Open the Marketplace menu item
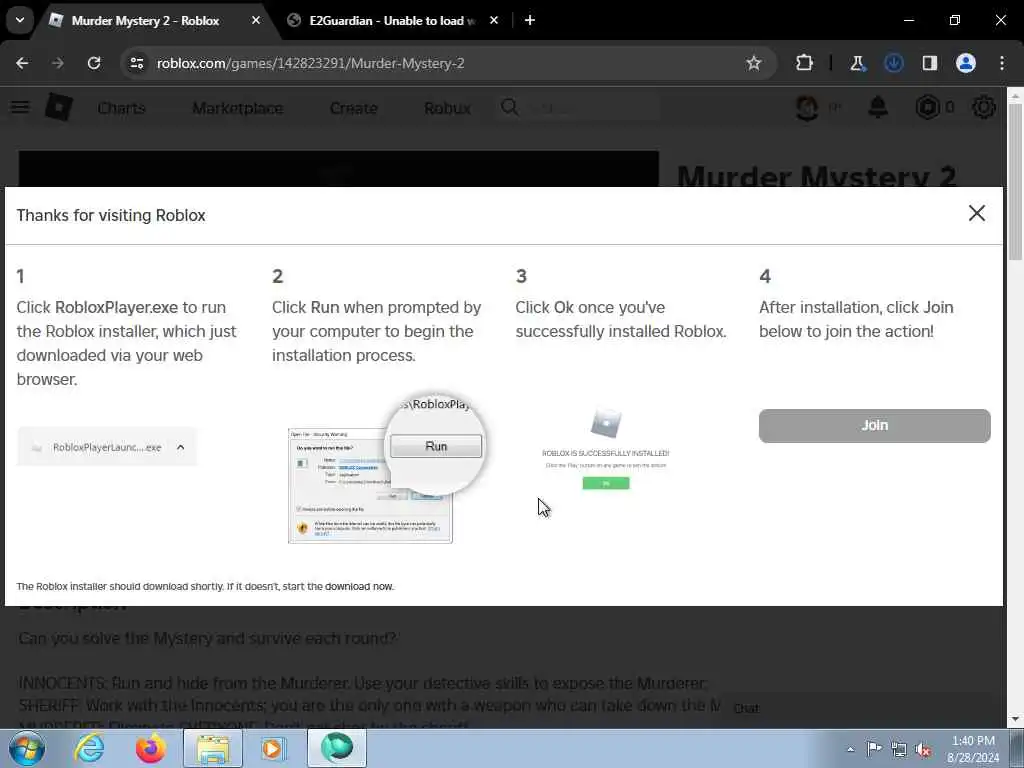This screenshot has height=768, width=1024. 238,108
